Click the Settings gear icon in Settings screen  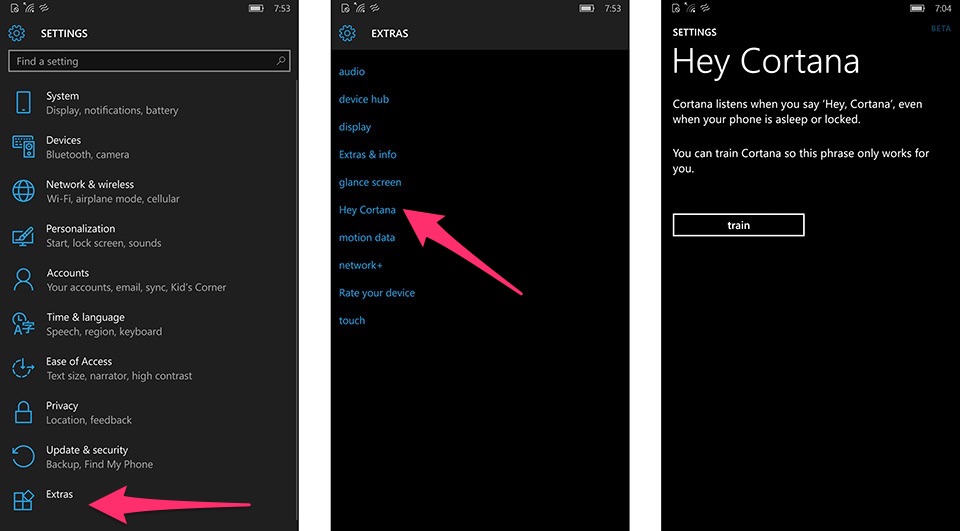point(17,33)
